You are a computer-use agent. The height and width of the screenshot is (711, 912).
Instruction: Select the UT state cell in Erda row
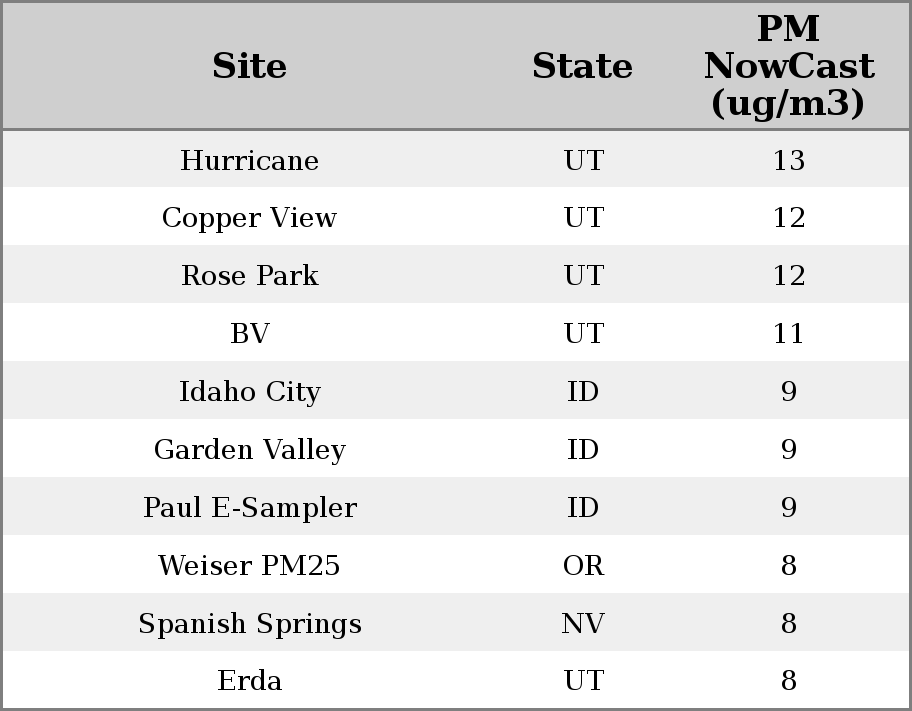point(583,681)
